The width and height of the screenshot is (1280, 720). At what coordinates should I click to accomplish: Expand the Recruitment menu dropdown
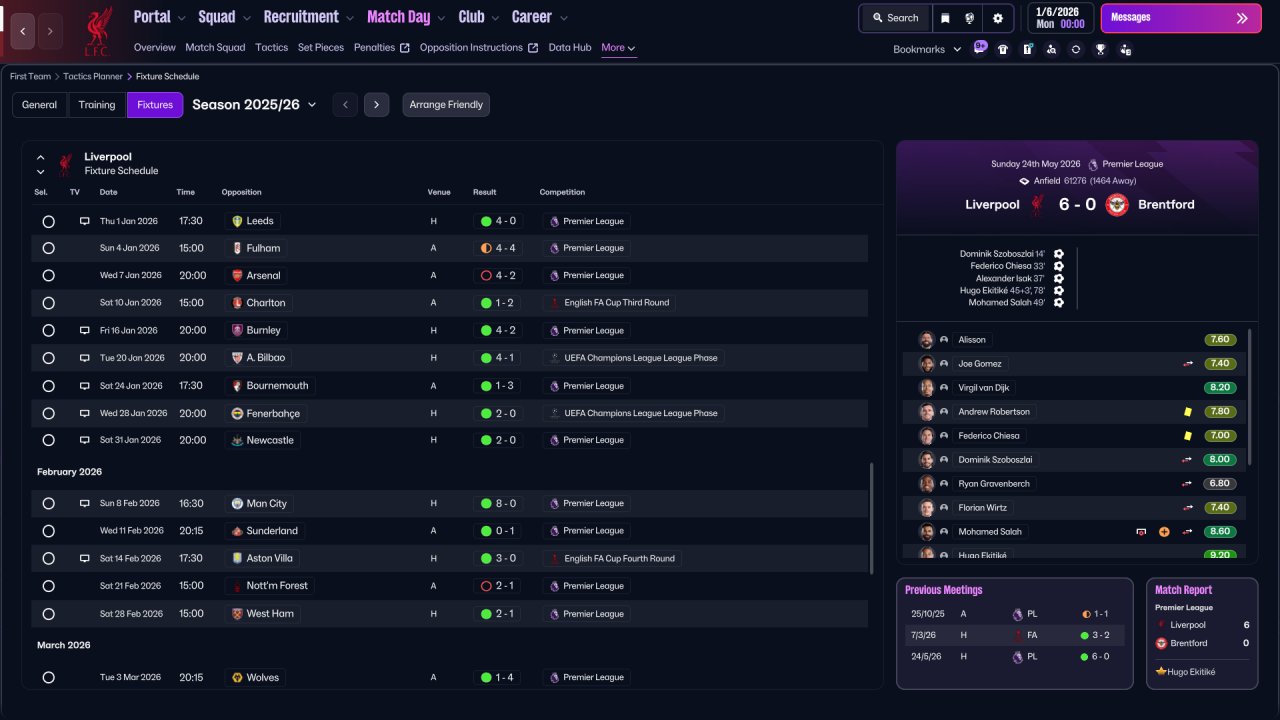click(348, 18)
